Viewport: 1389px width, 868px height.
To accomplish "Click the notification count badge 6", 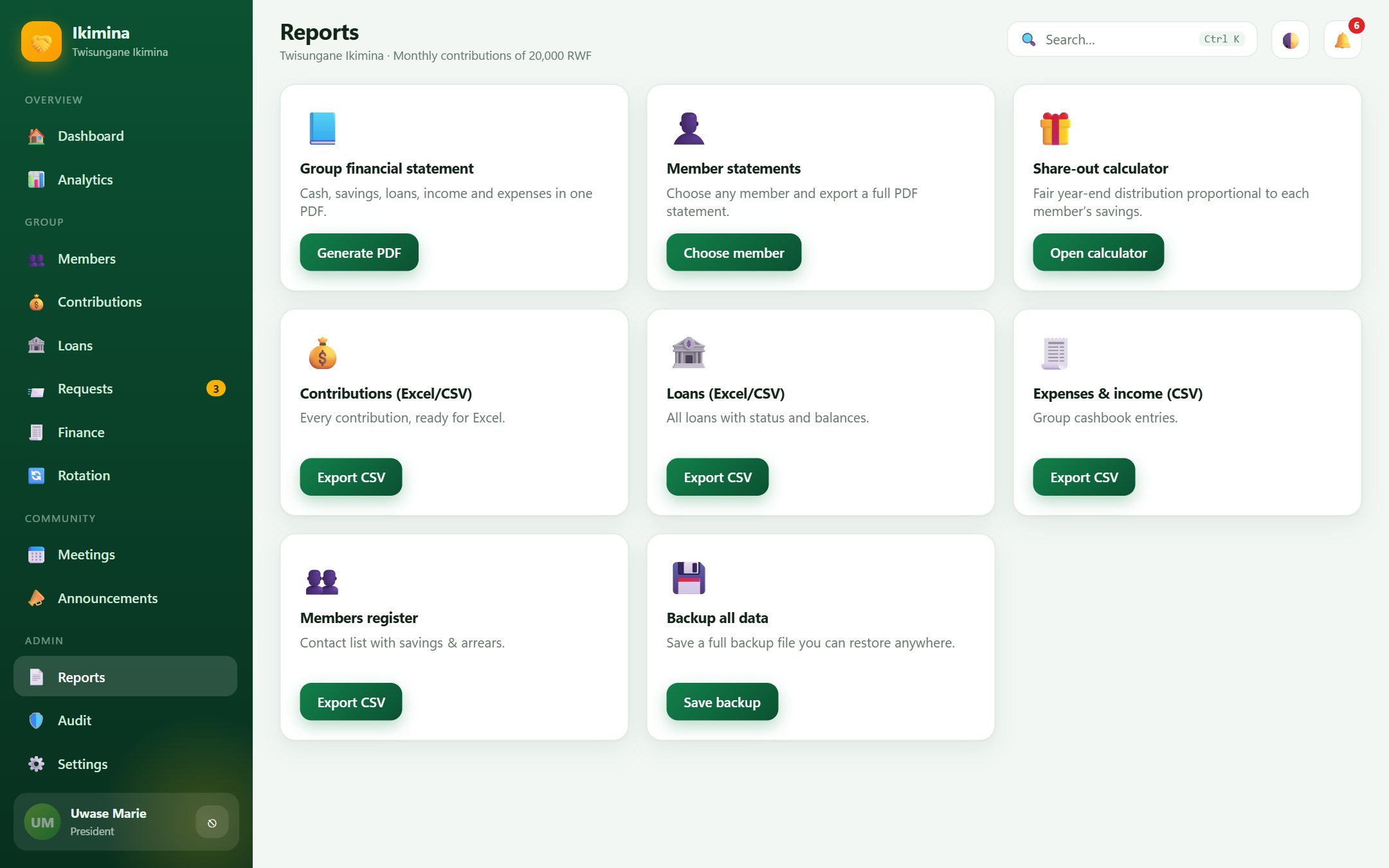I will point(1356,26).
